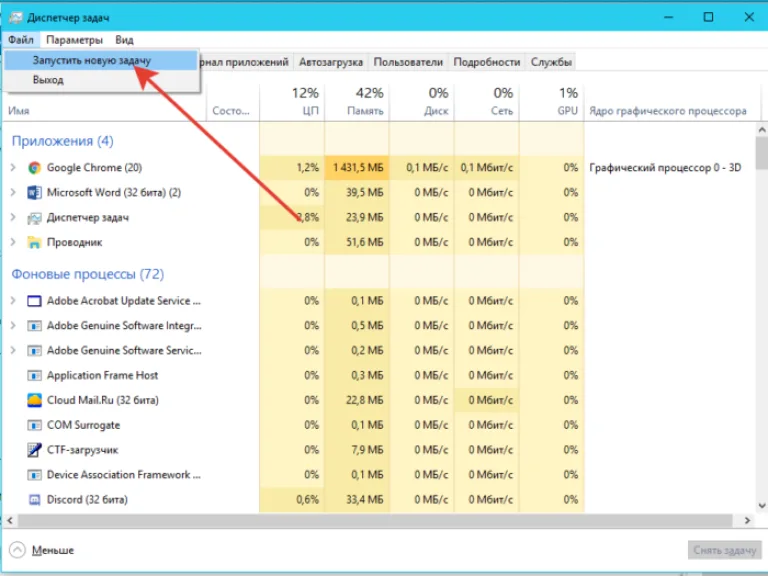Click the Фоновые процессы (72) header
This screenshot has height=576, width=768.
[88, 274]
